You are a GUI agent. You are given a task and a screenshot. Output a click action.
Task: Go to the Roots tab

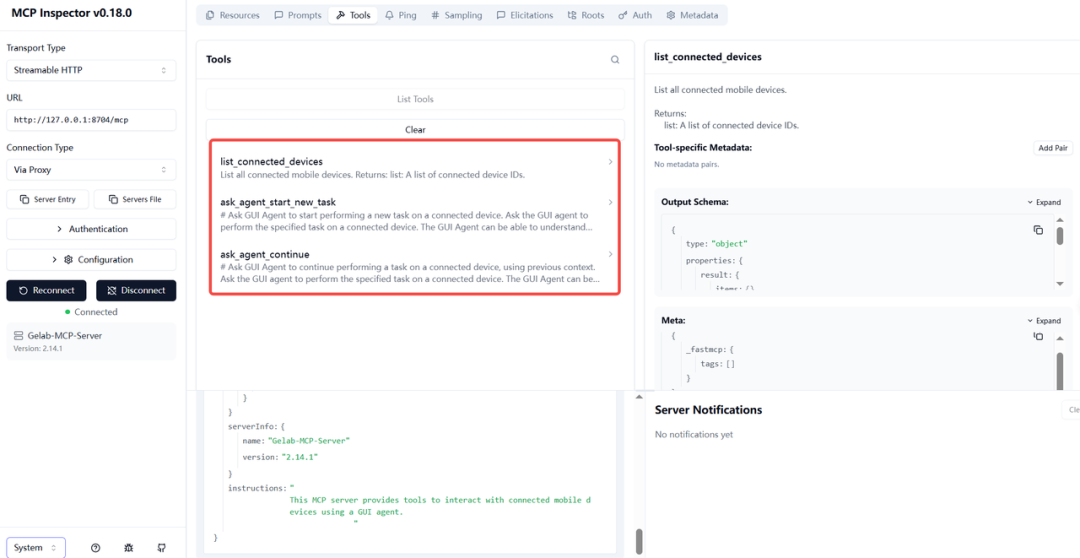pos(585,15)
